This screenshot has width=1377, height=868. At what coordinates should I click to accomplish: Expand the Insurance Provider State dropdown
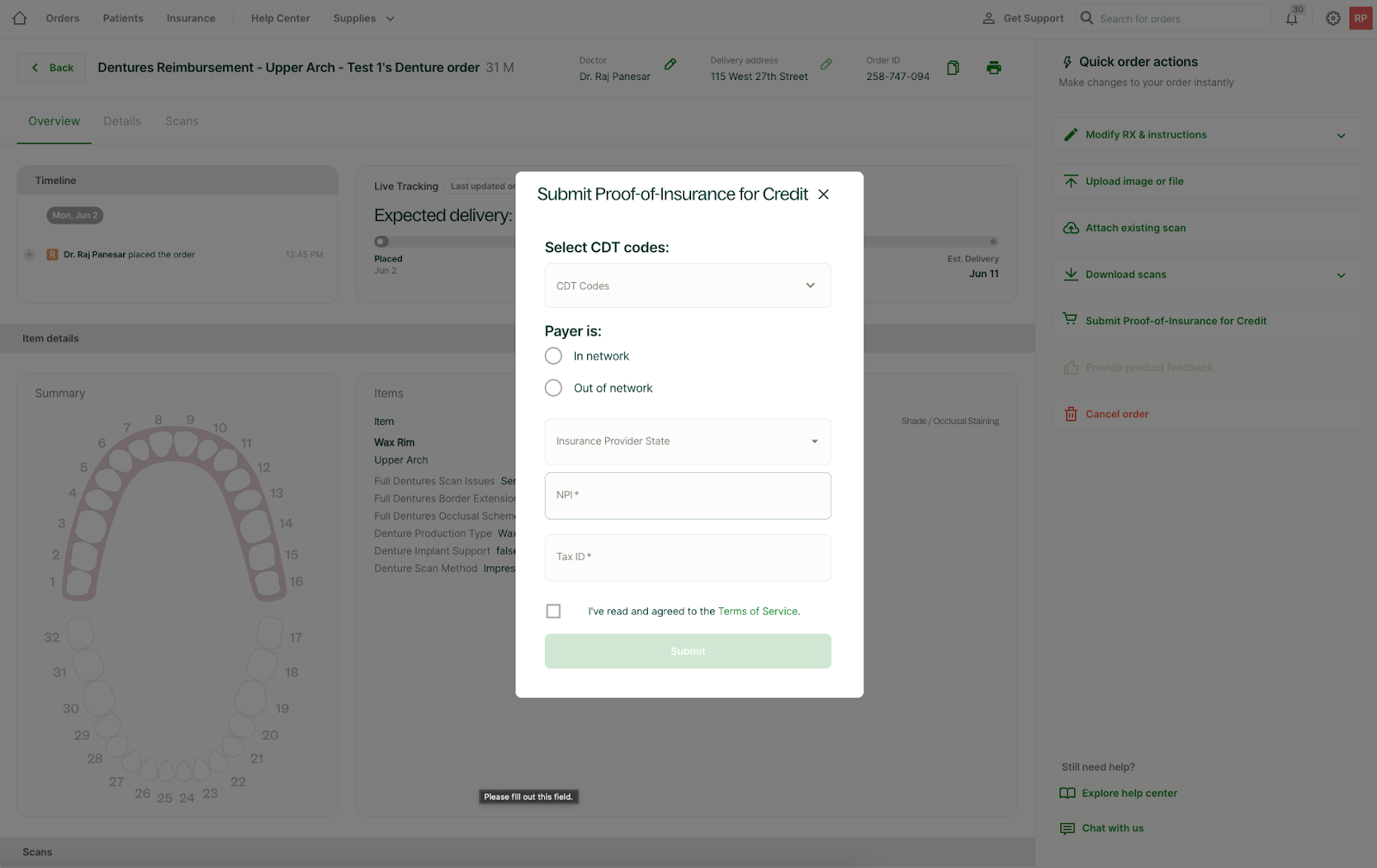[688, 441]
